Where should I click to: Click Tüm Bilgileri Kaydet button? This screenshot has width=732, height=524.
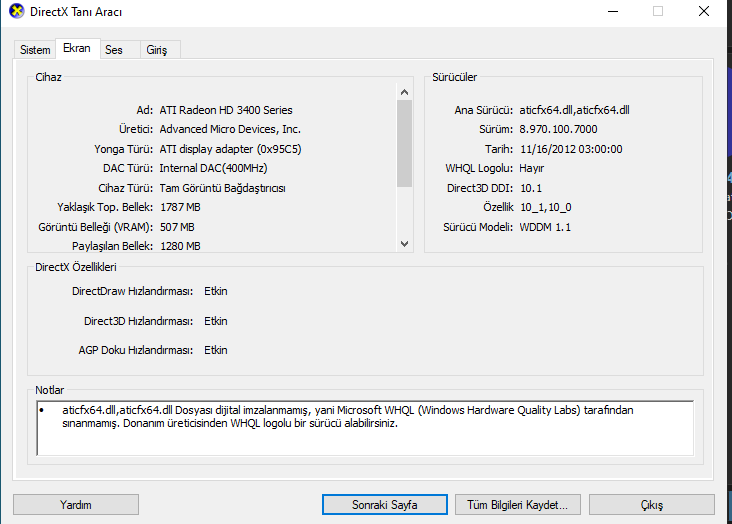[518, 505]
